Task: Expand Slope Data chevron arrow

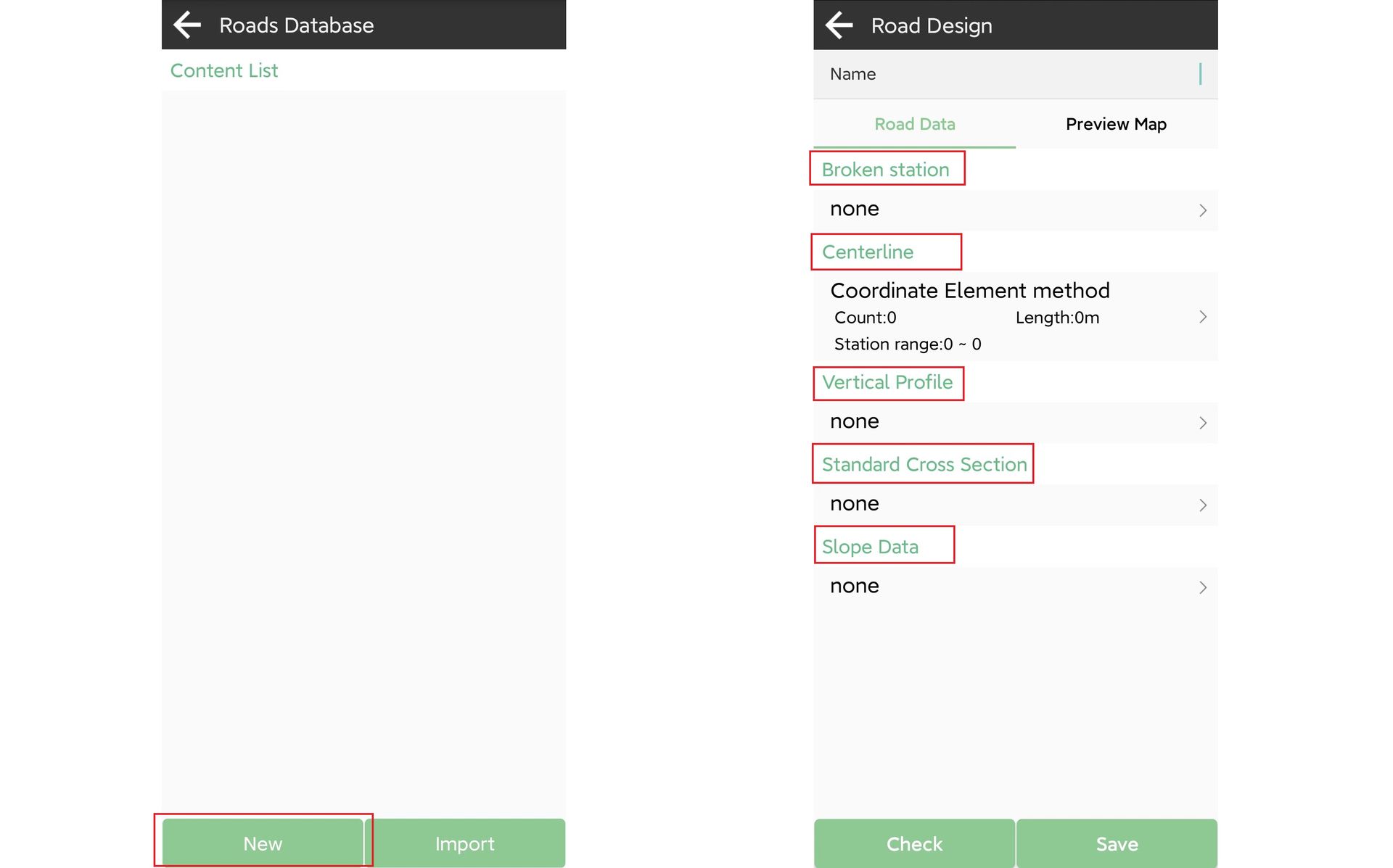Action: click(1202, 587)
